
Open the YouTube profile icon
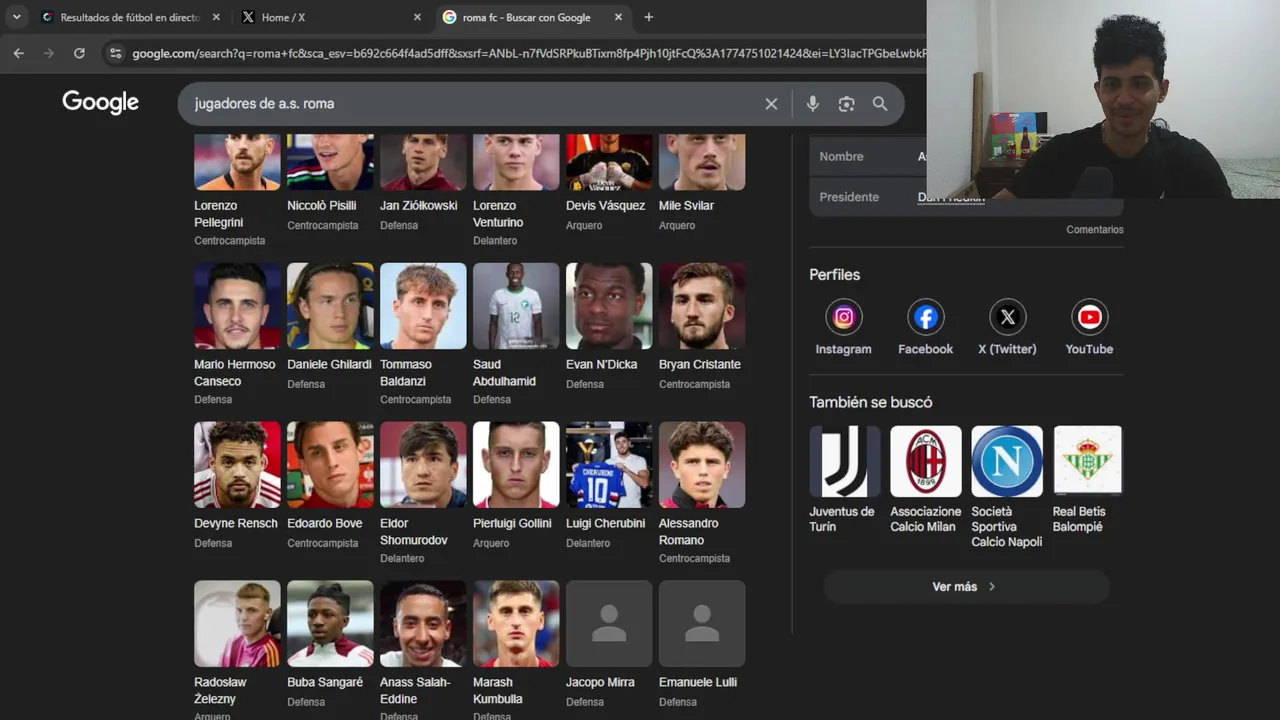(x=1089, y=317)
